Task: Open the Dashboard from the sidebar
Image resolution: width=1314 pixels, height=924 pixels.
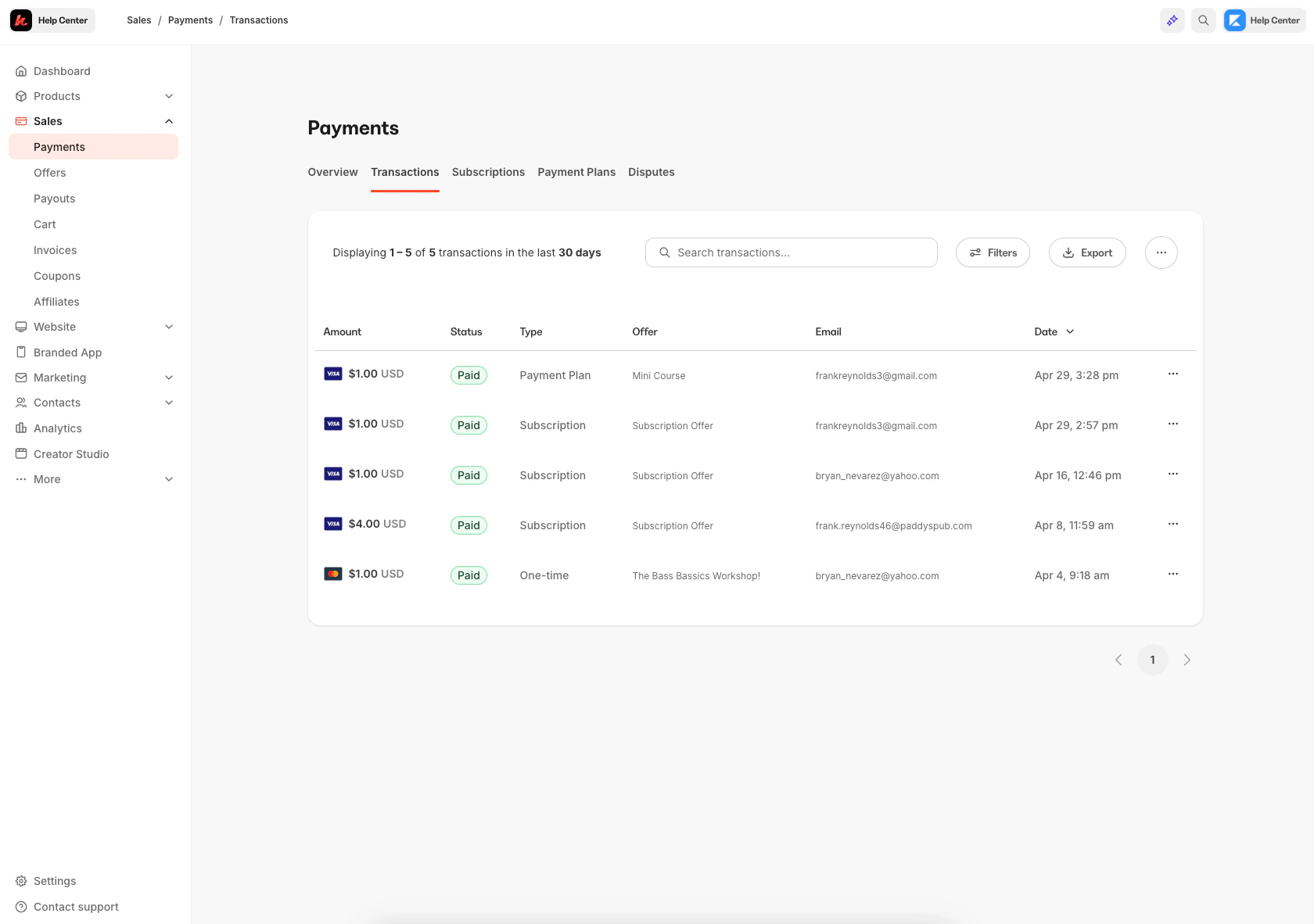Action: pos(62,71)
